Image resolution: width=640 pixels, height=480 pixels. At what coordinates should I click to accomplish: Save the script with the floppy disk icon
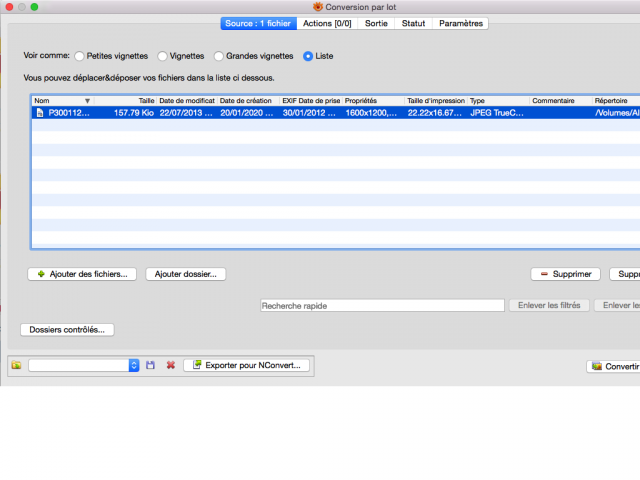pyautogui.click(x=150, y=365)
